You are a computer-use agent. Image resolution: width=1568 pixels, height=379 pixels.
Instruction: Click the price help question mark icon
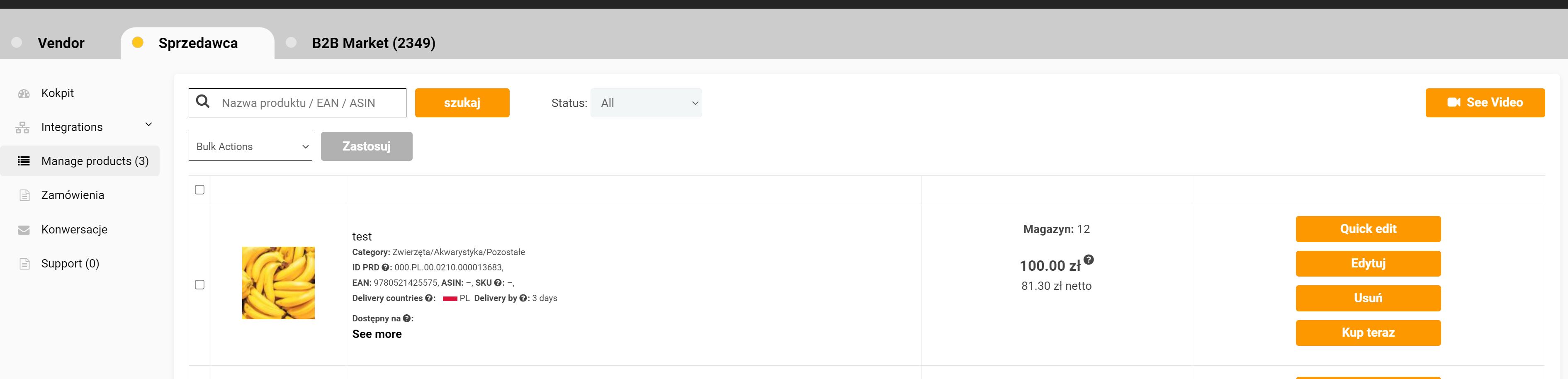1088,260
